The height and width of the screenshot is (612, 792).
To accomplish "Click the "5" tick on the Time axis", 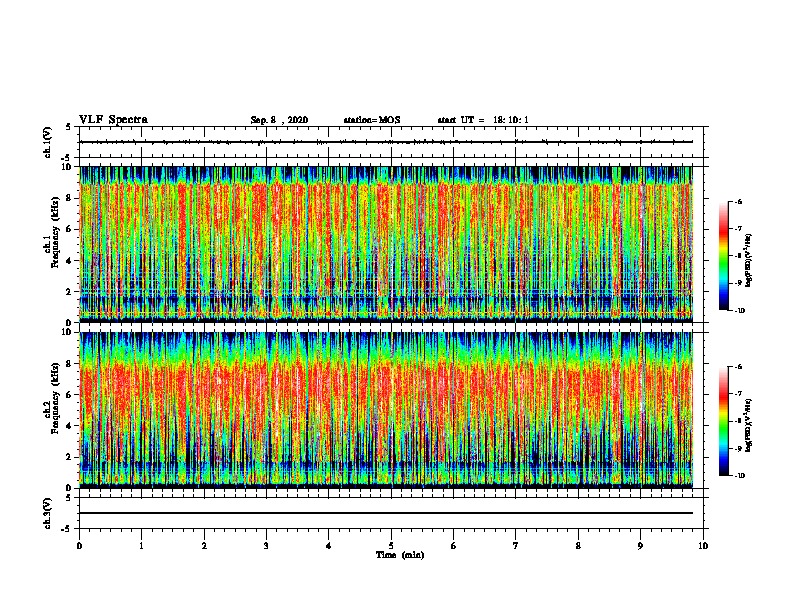I will (391, 546).
